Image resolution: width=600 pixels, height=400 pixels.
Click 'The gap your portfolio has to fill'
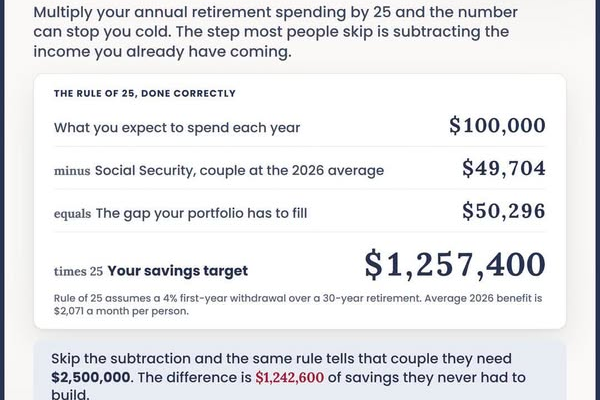[x=201, y=213]
